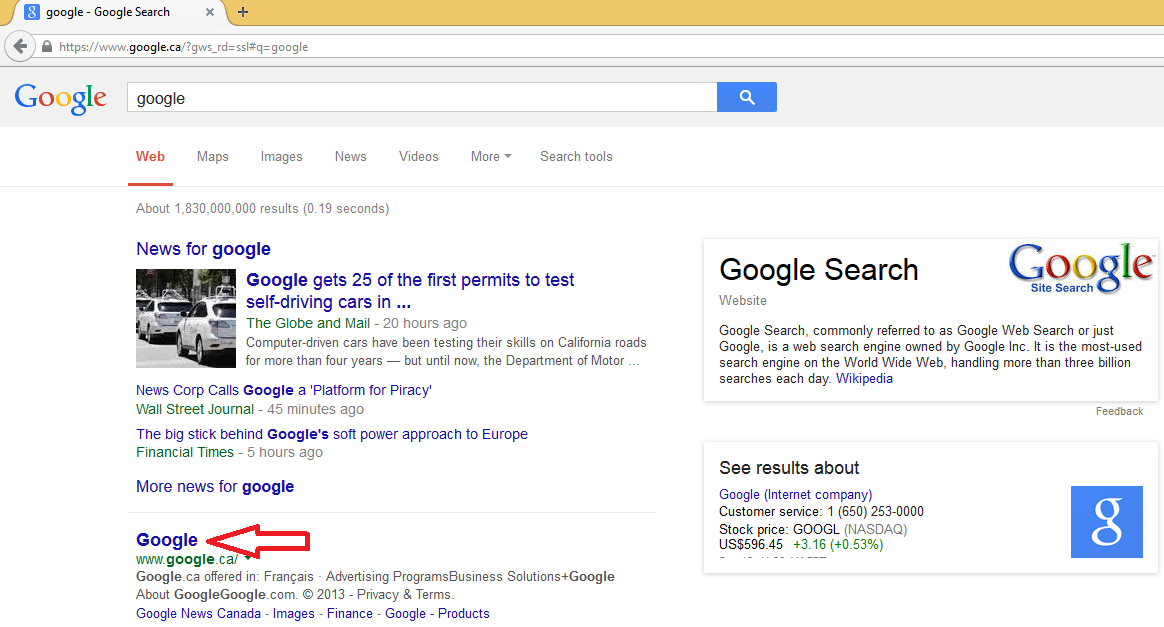Screen dimensions: 1164x627
Task: Click the green arrow next to www.google.ca
Action: pyautogui.click(x=248, y=559)
